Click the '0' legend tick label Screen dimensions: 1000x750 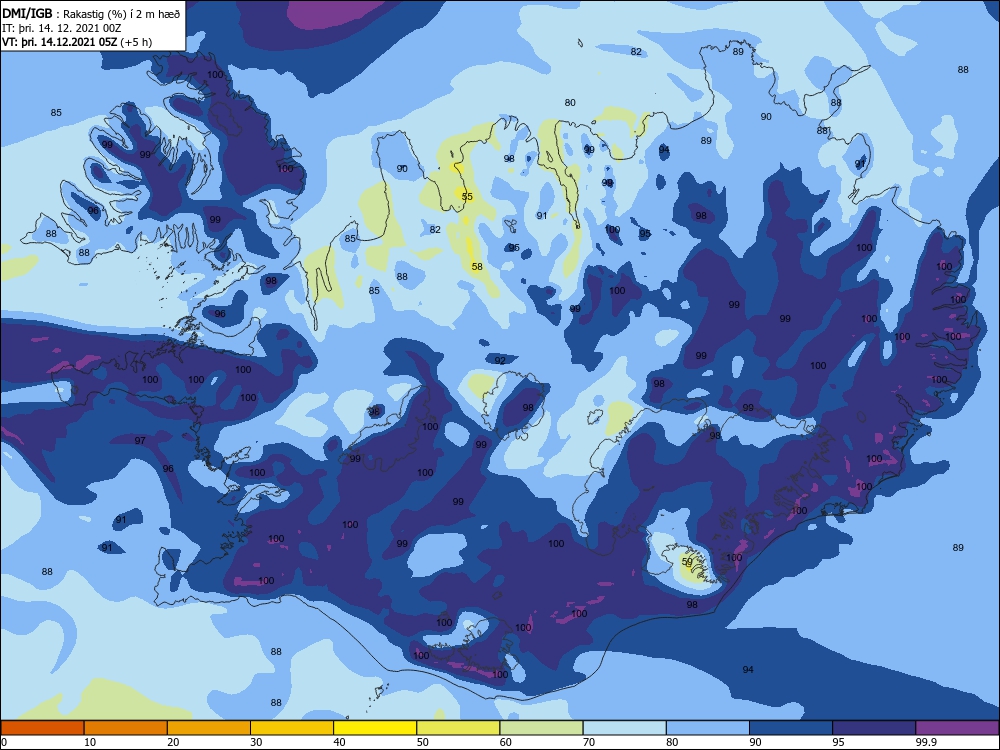coord(4,742)
